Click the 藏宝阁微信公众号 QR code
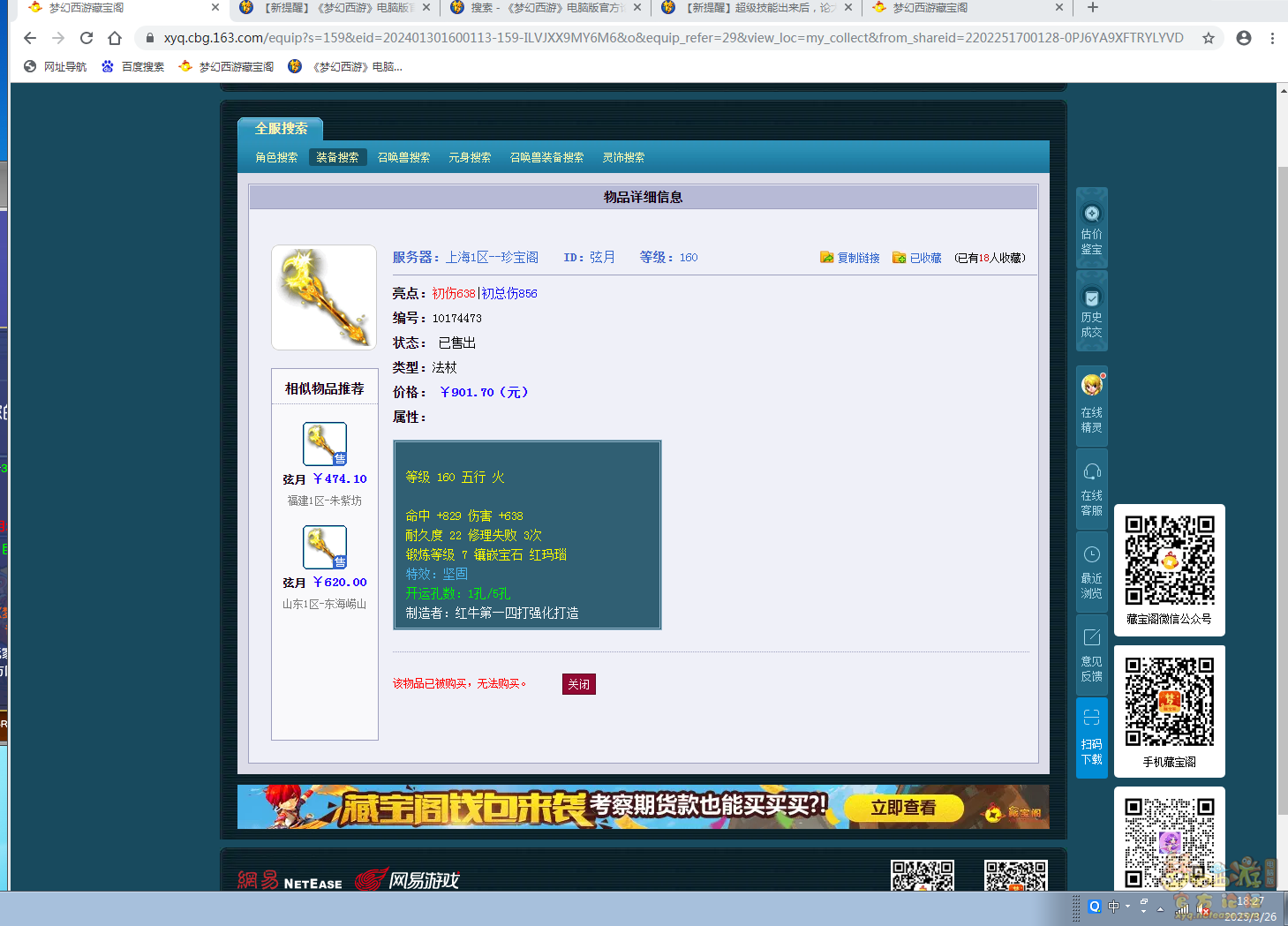The width and height of the screenshot is (1288, 926). tap(1169, 561)
